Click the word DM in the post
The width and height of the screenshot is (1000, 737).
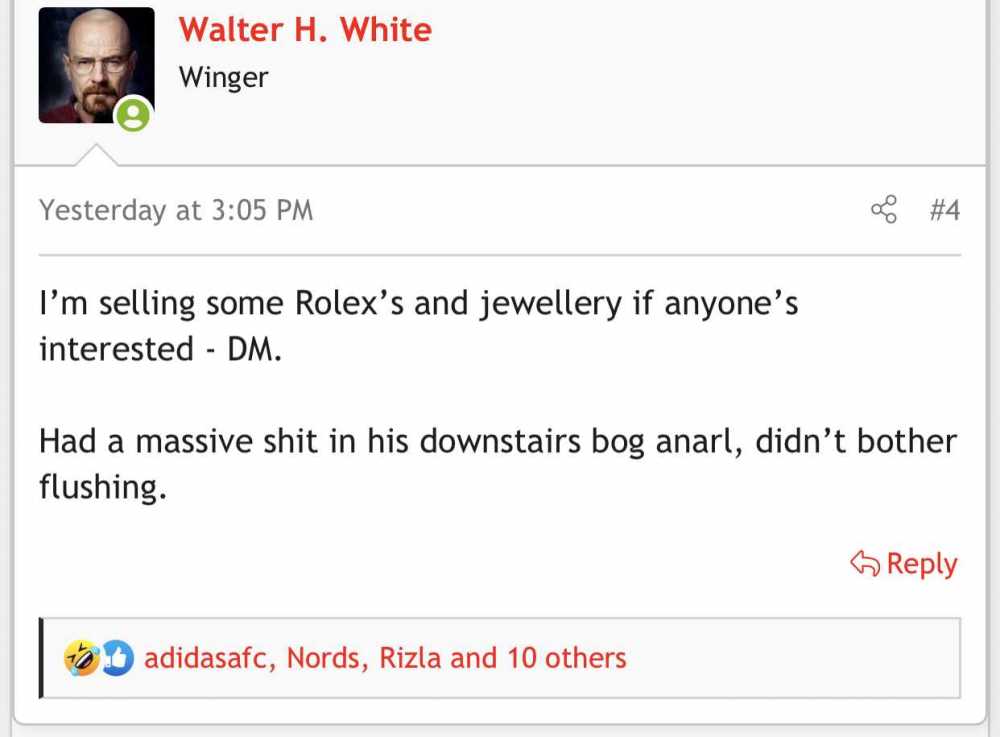tap(254, 349)
